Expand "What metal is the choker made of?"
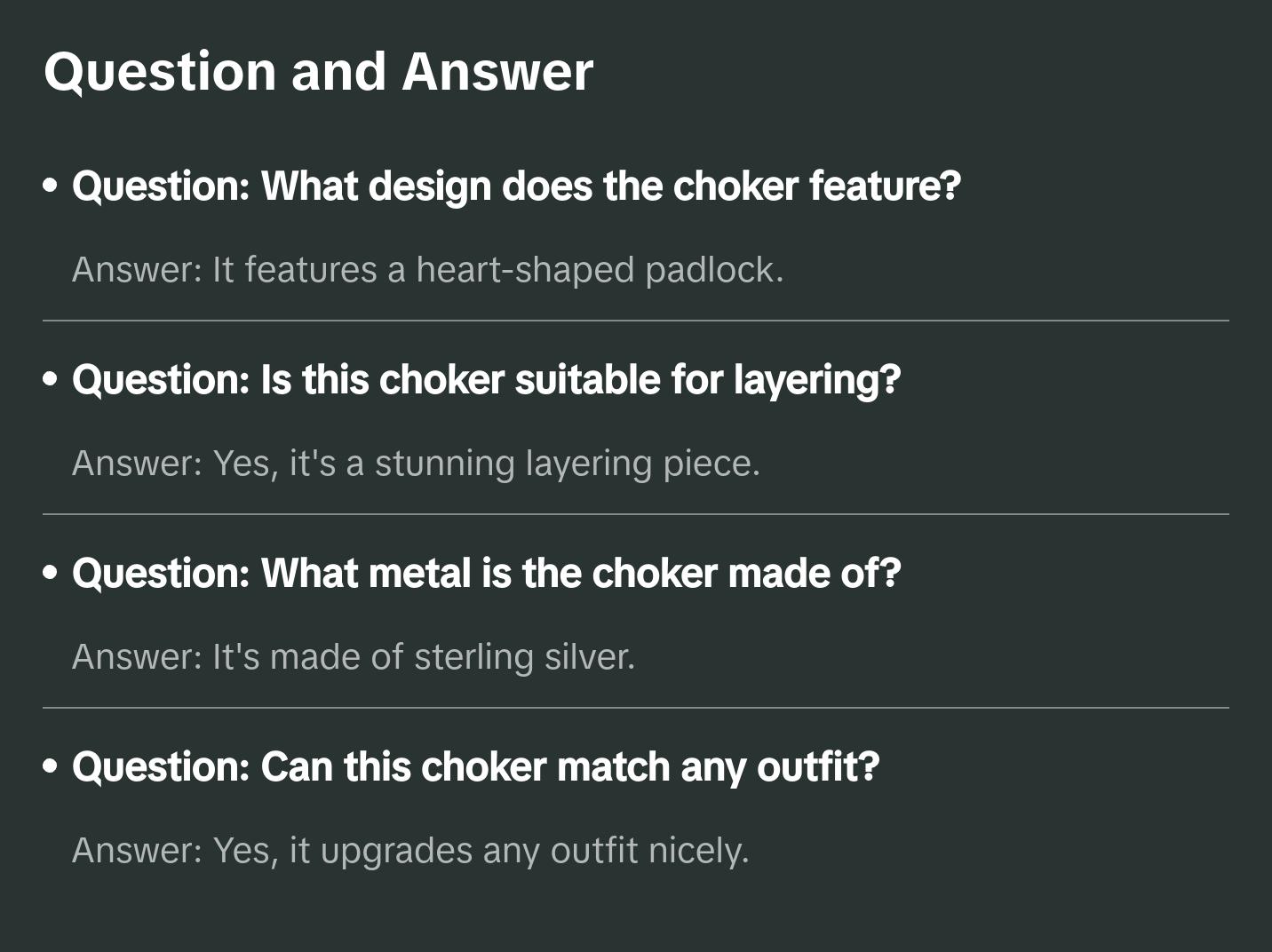This screenshot has height=952, width=1272. 486,573
